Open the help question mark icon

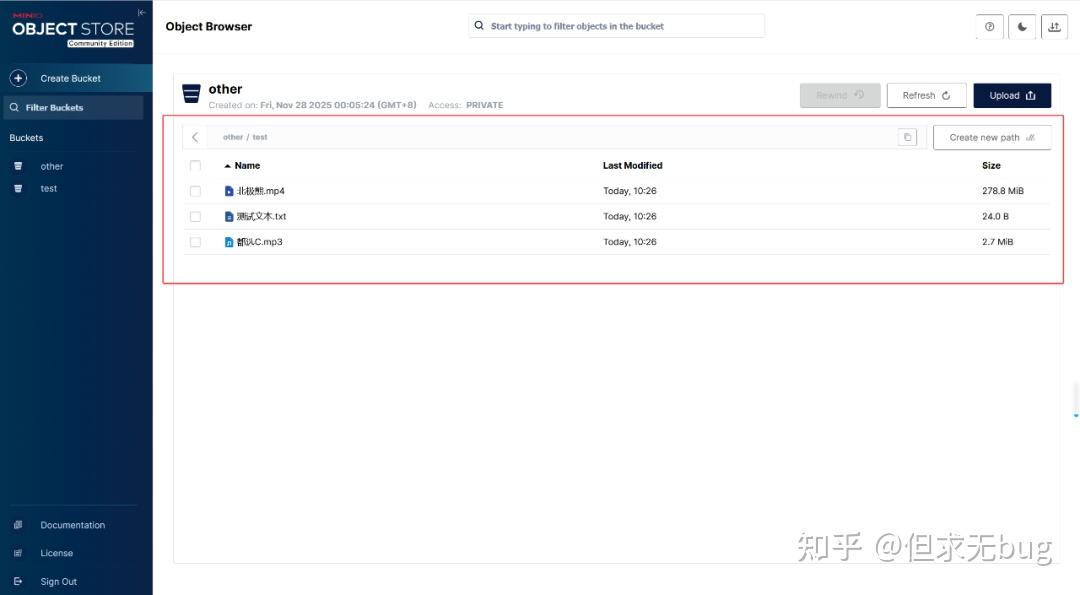(989, 27)
